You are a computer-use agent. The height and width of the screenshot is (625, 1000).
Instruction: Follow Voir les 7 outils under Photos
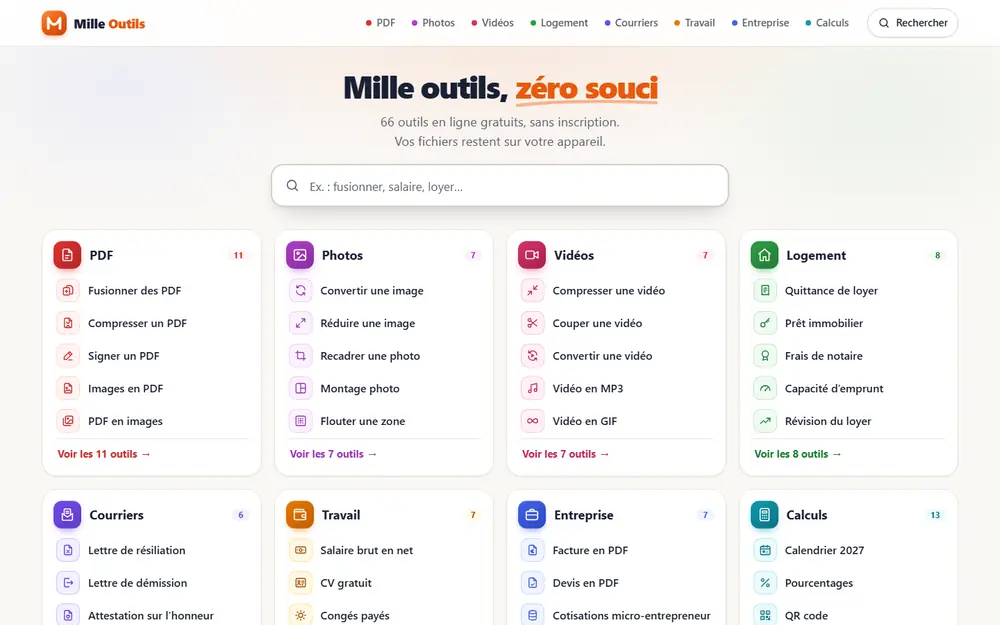click(x=334, y=454)
